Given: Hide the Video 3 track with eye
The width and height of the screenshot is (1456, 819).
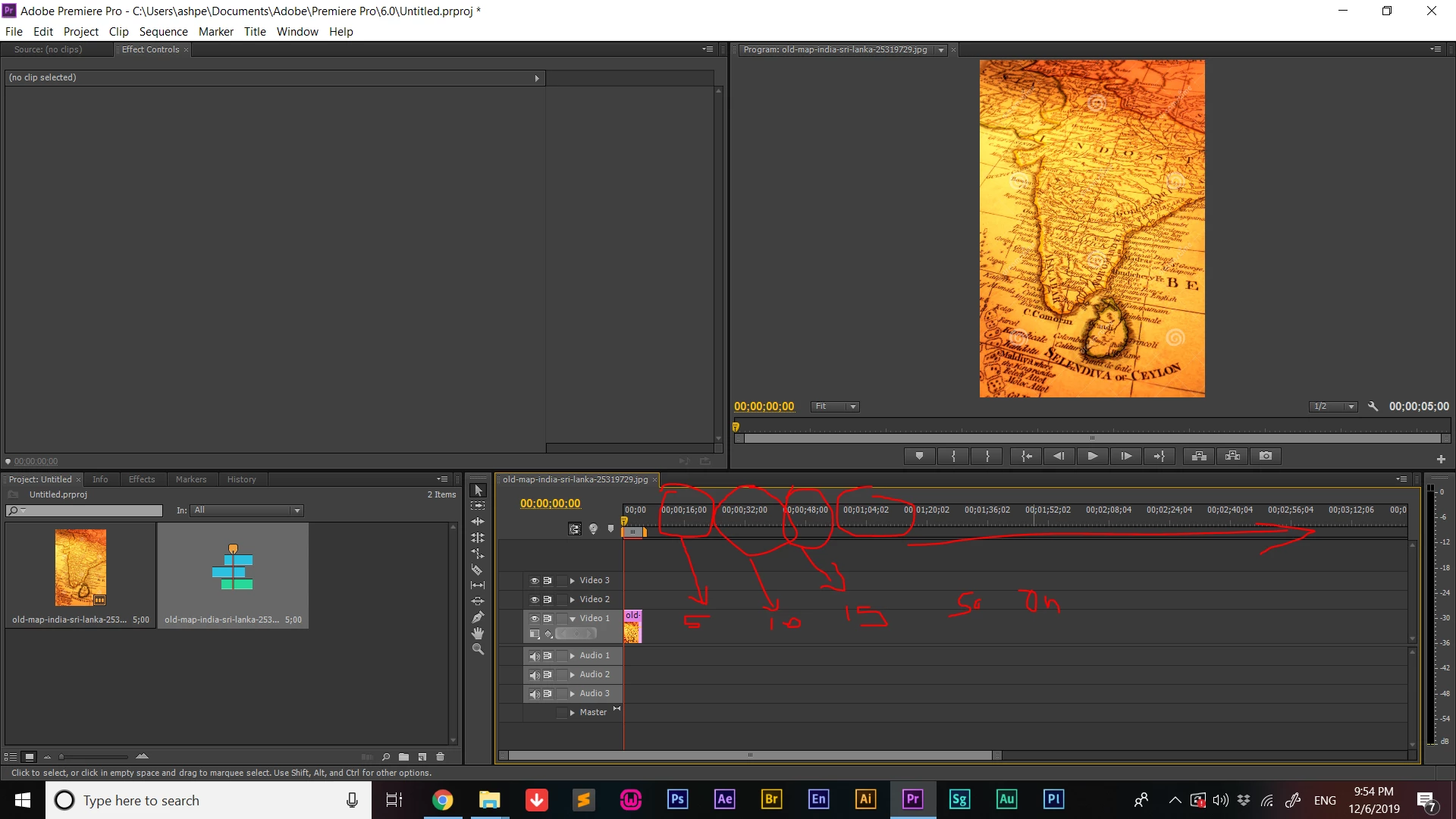Looking at the screenshot, I should coord(534,581).
